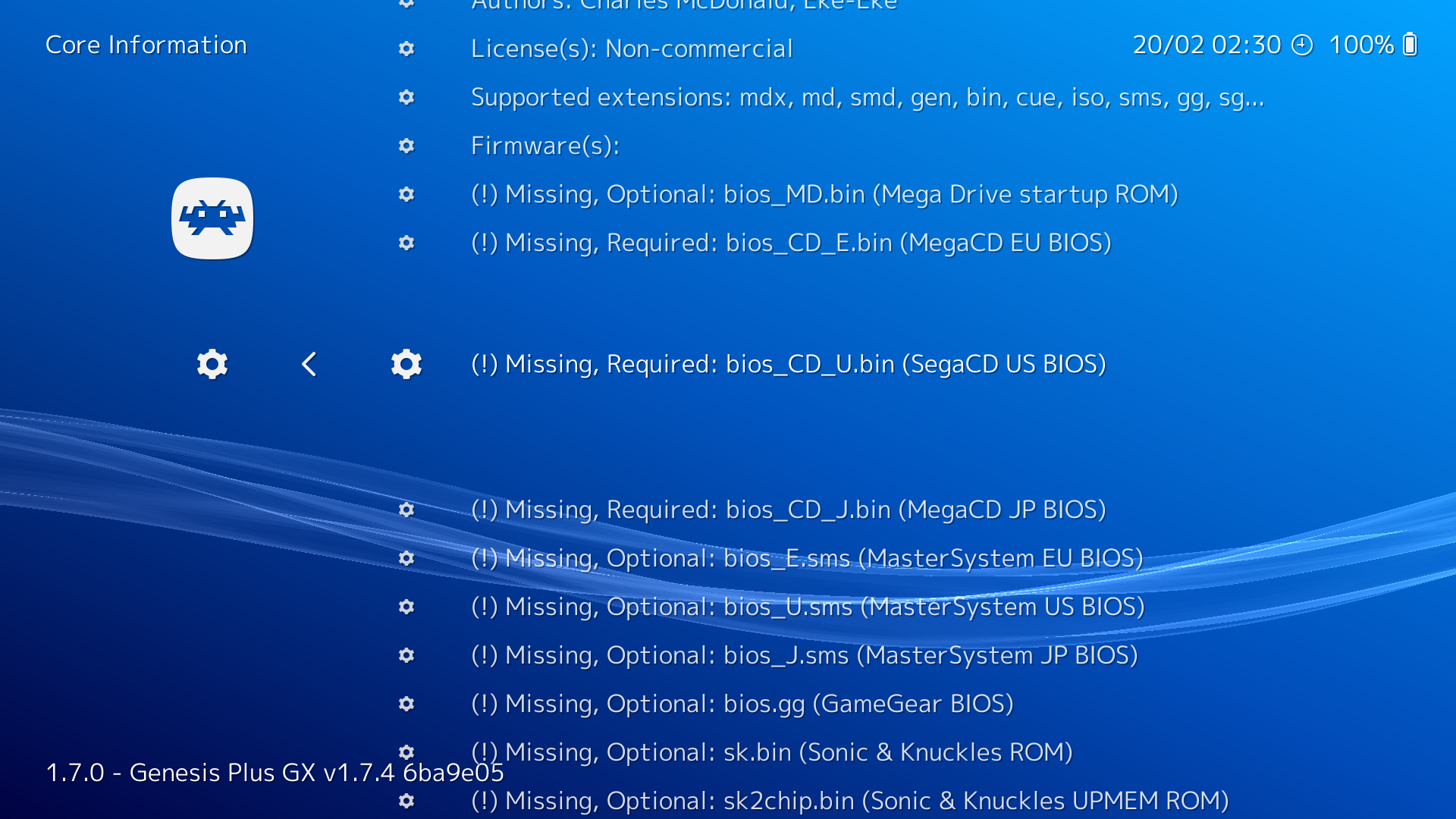Click gear icon beside bios.gg entry
This screenshot has height=819, width=1456.
coord(406,704)
